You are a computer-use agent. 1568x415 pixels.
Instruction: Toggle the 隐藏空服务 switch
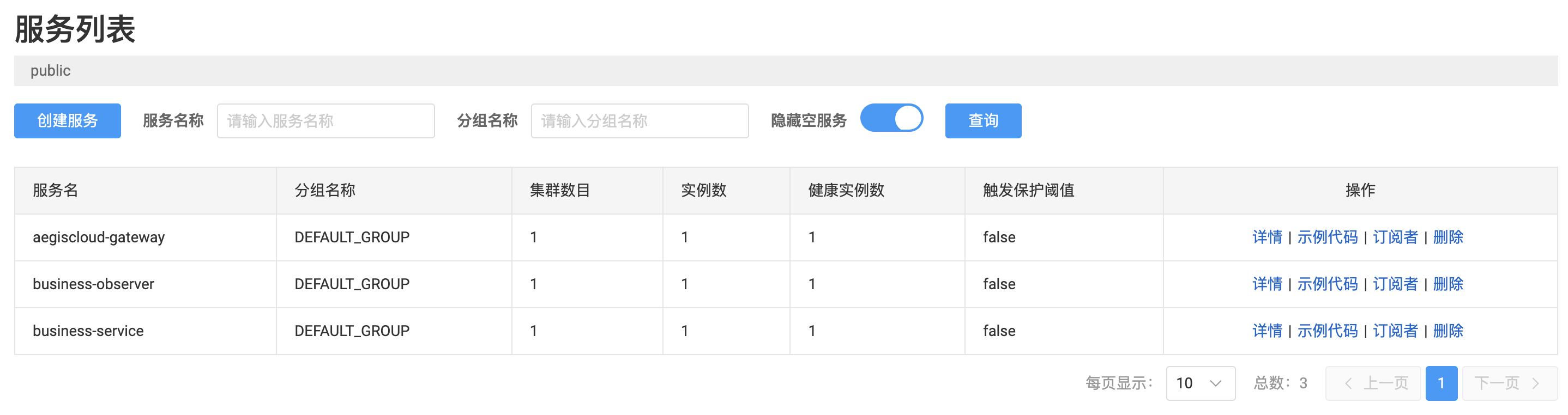point(891,119)
